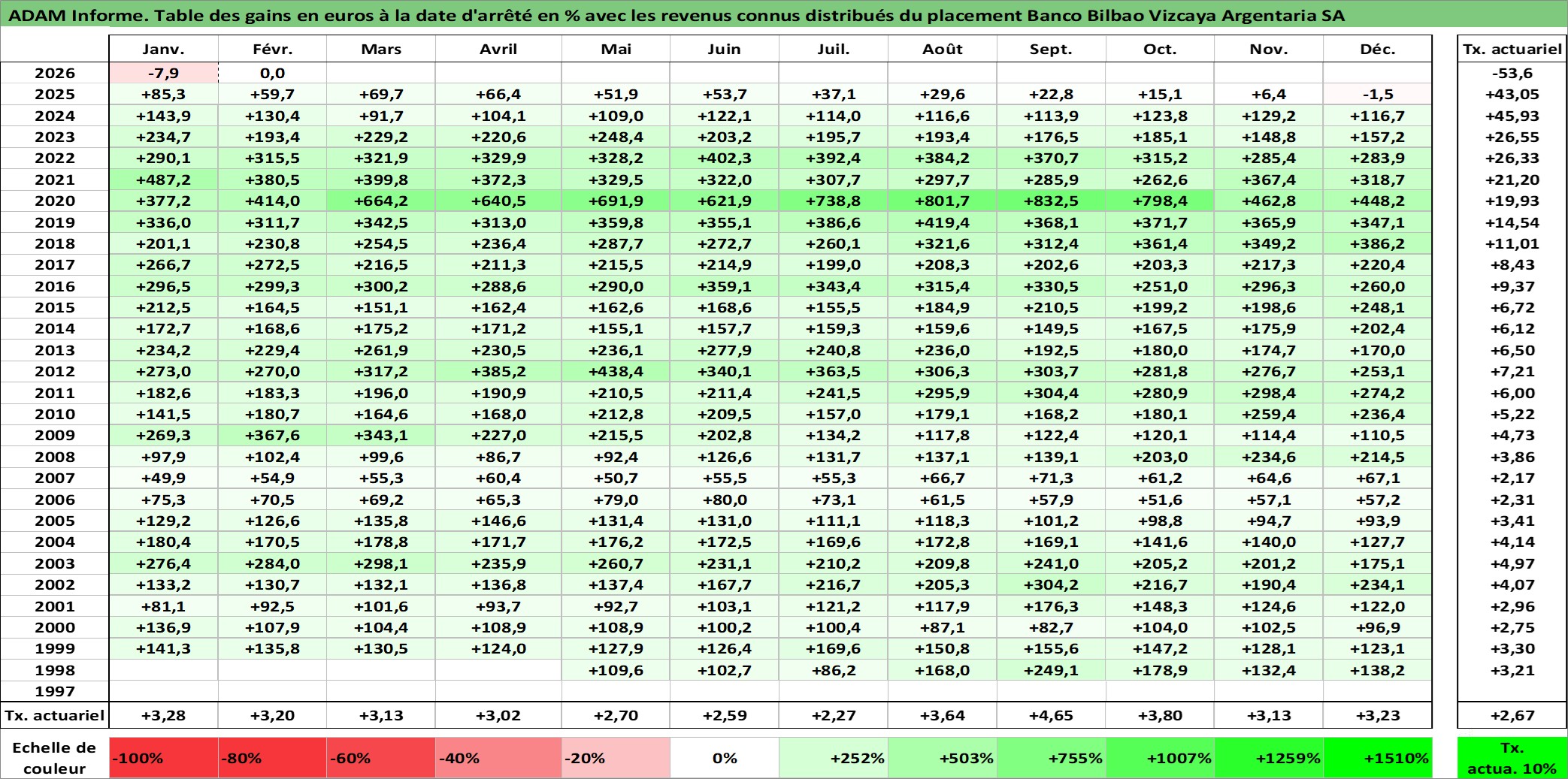Click the -80% red color scale swatch
The width and height of the screenshot is (1568, 779).
(x=273, y=758)
